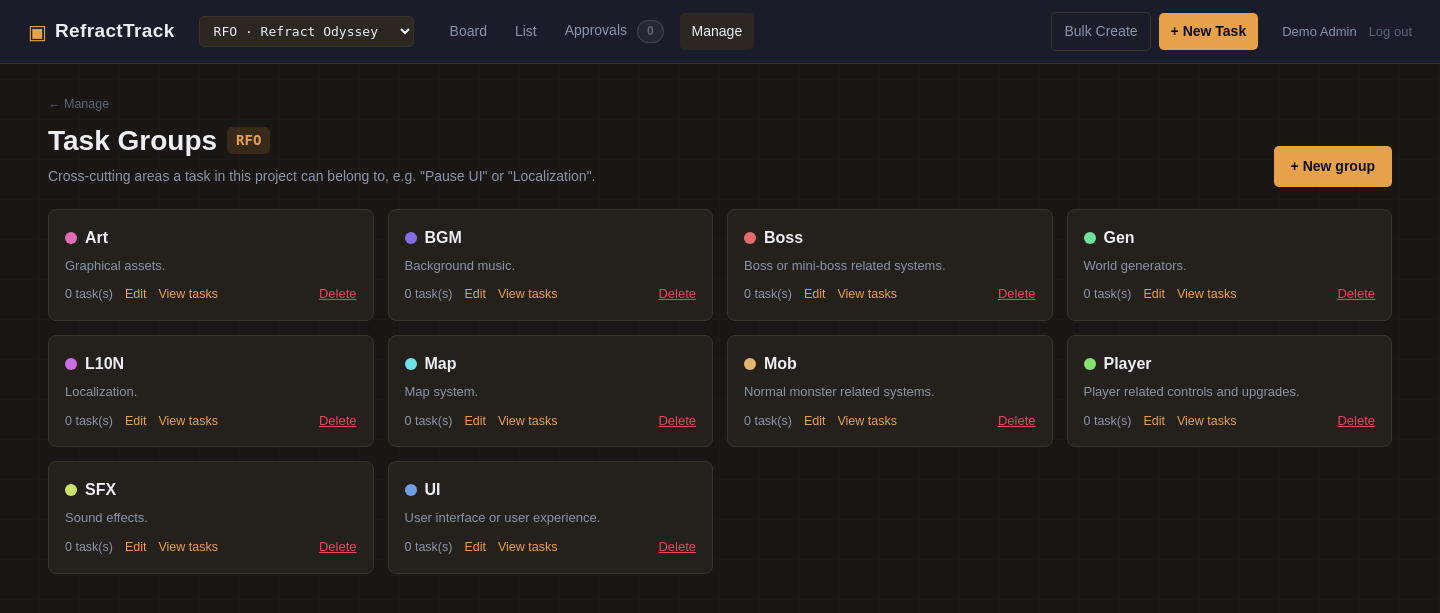Image resolution: width=1440 pixels, height=613 pixels.
Task: Log out of the account
Action: pos(1390,31)
